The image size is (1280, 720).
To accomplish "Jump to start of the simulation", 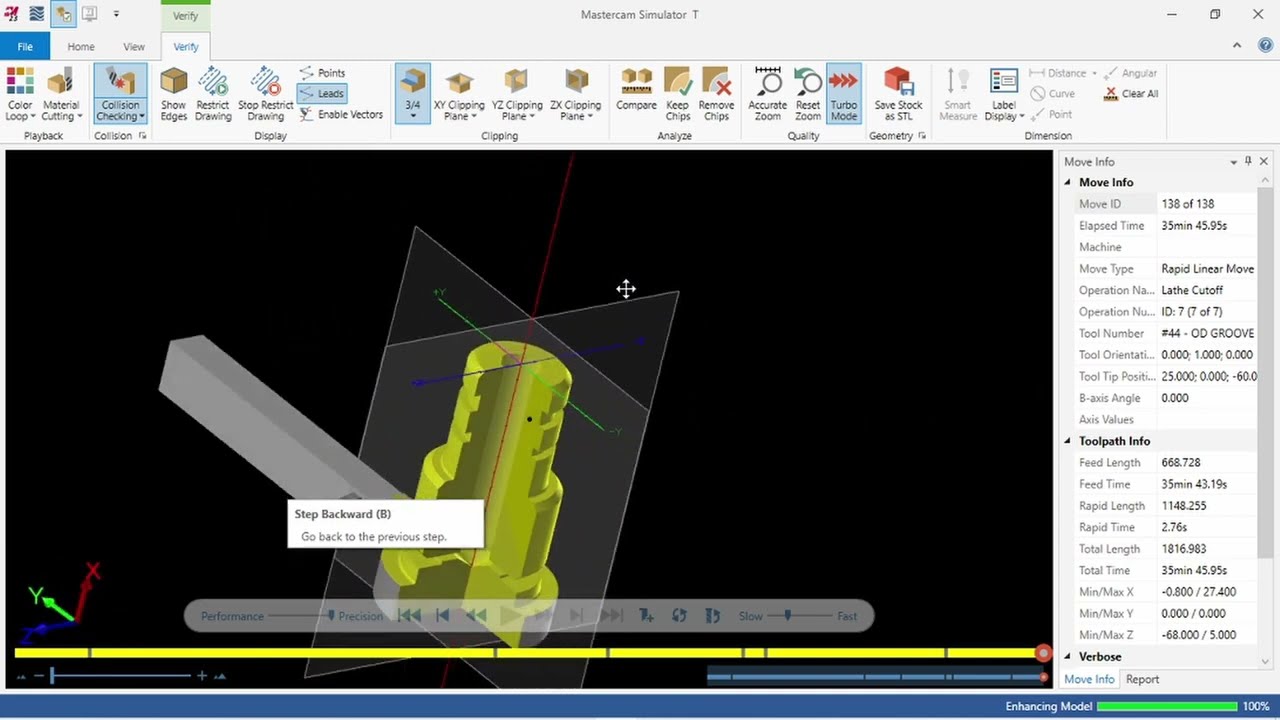I will (x=409, y=616).
